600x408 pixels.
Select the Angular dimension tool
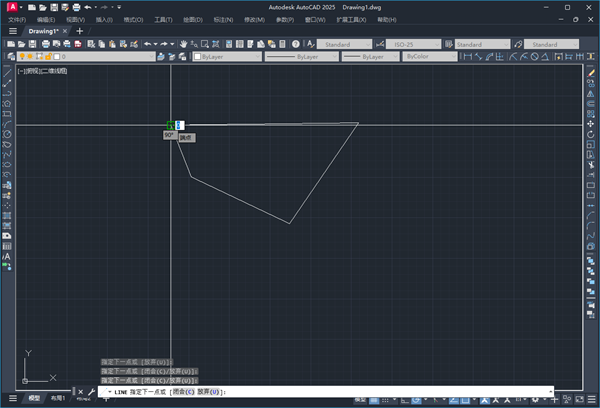click(545, 57)
